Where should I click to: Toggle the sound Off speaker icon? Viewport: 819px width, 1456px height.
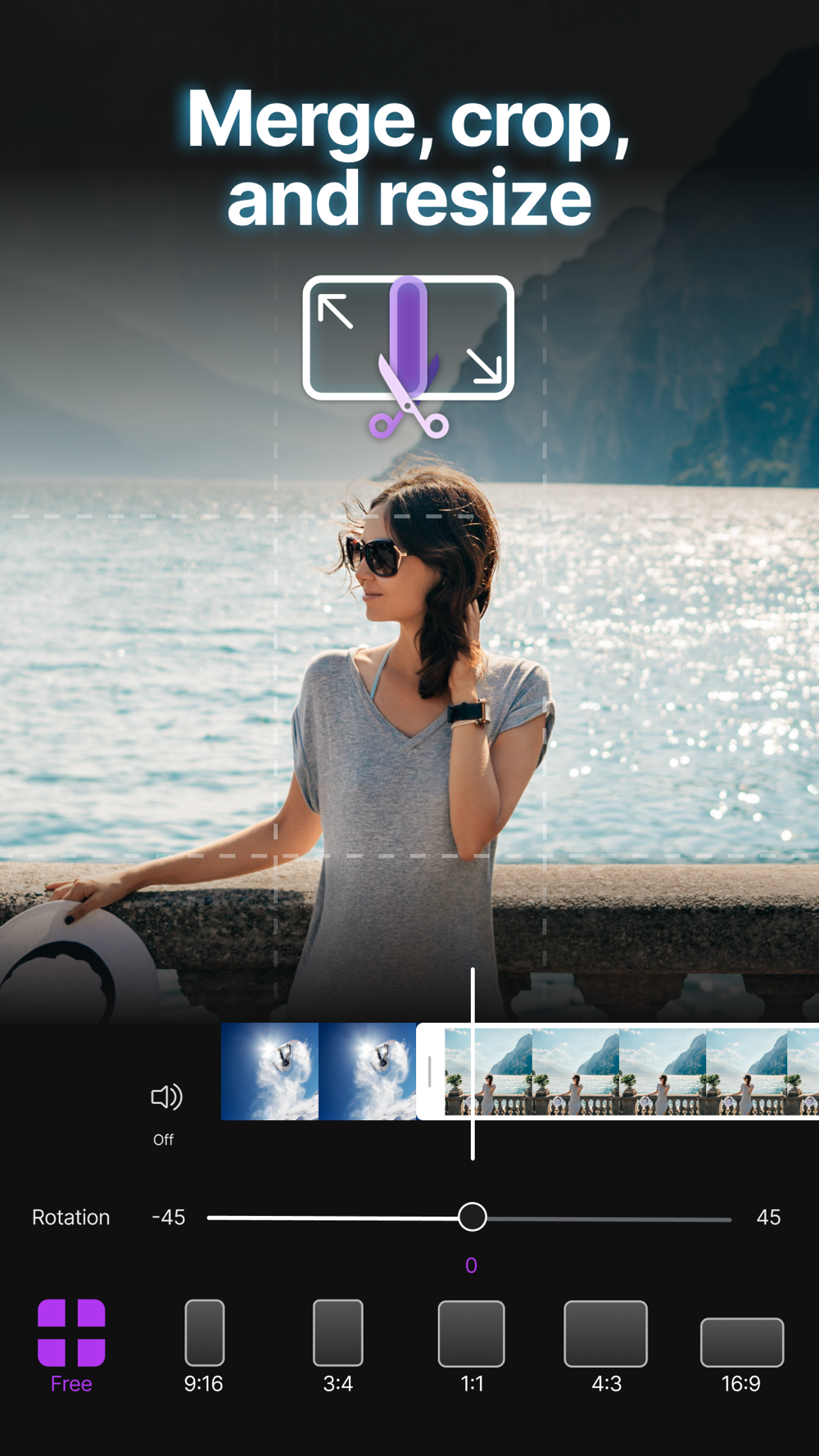pos(166,1097)
